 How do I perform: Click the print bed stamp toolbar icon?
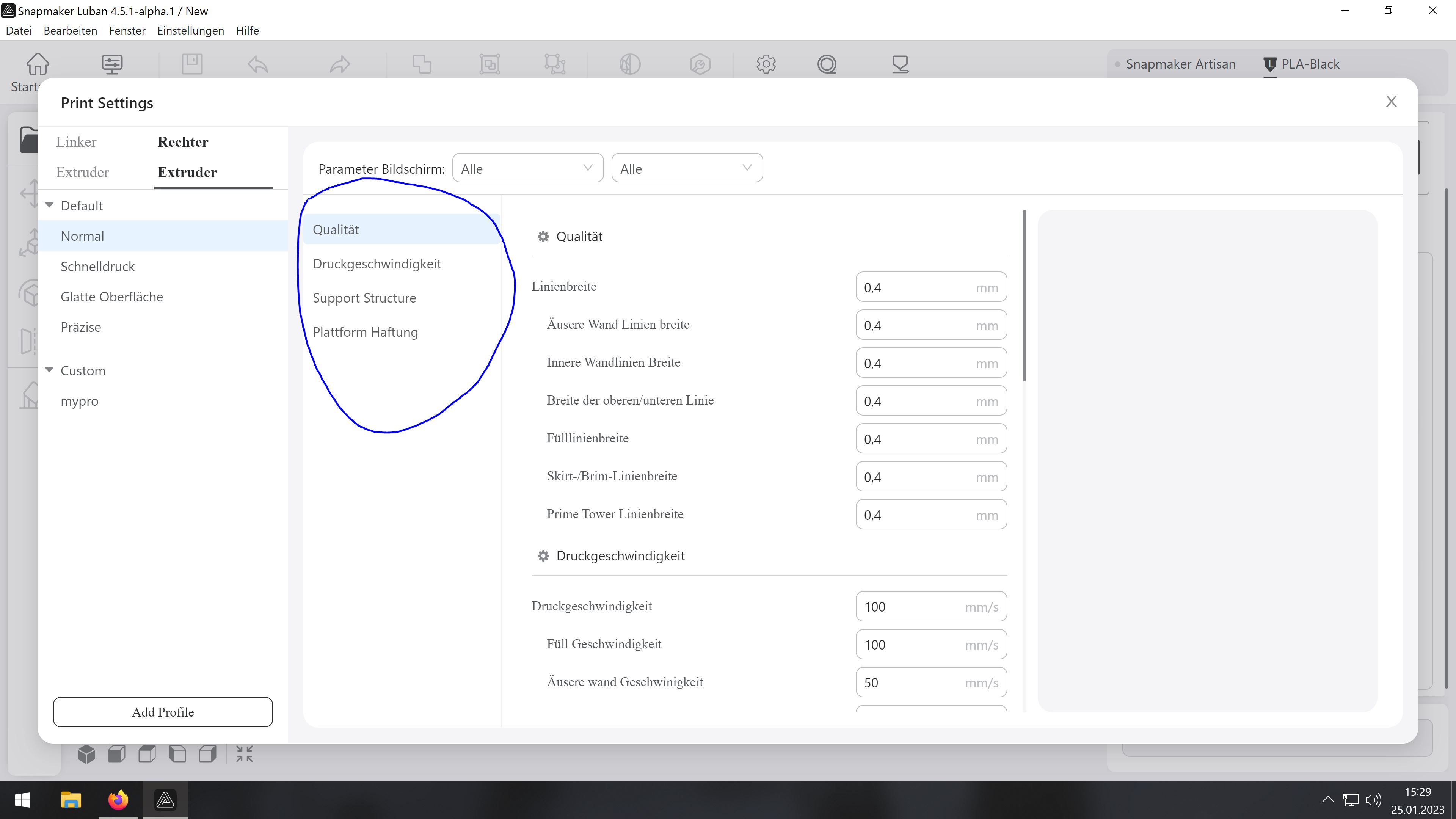tap(900, 64)
